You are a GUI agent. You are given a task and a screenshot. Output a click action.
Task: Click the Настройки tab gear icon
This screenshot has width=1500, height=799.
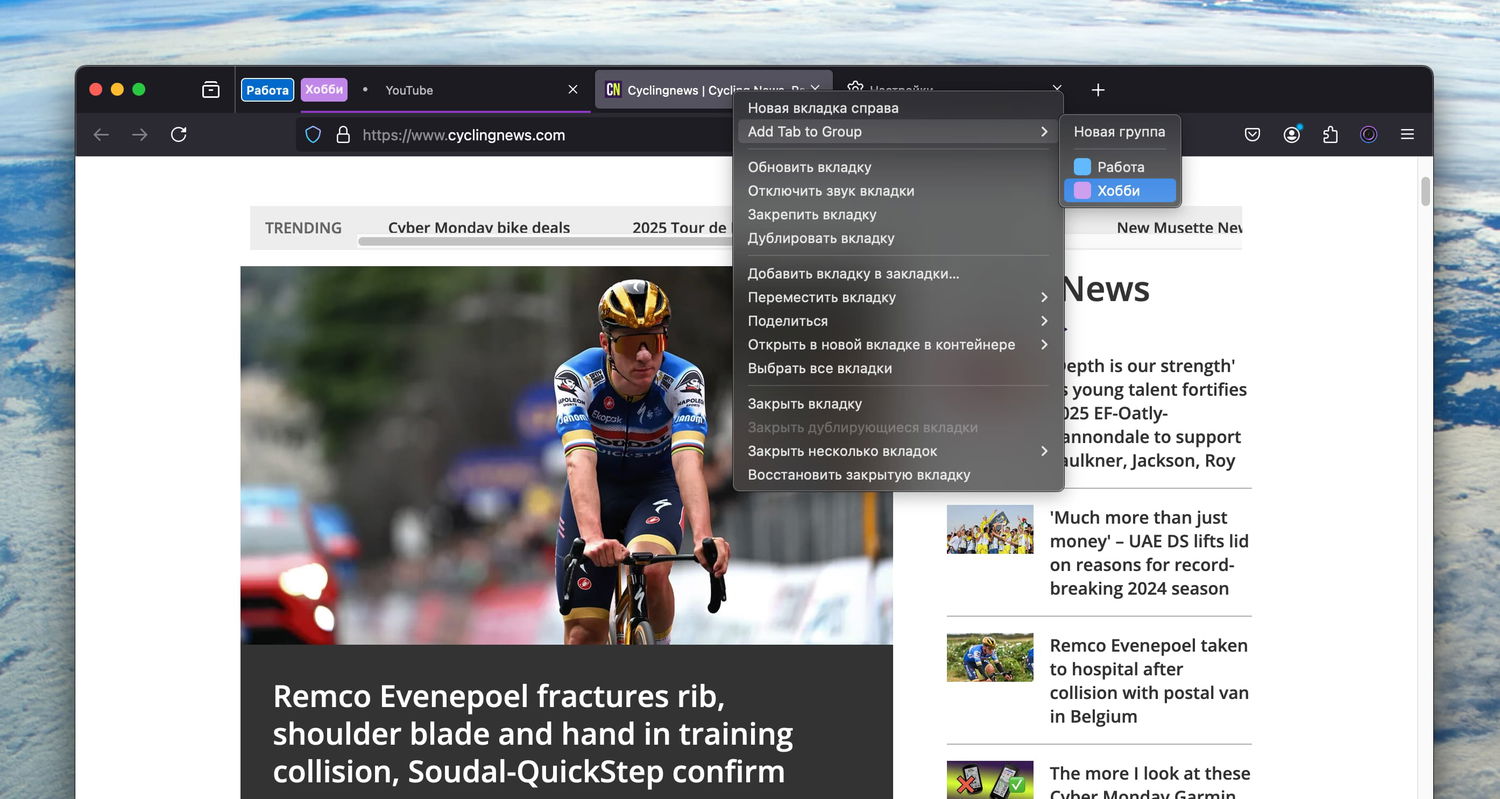pos(855,89)
